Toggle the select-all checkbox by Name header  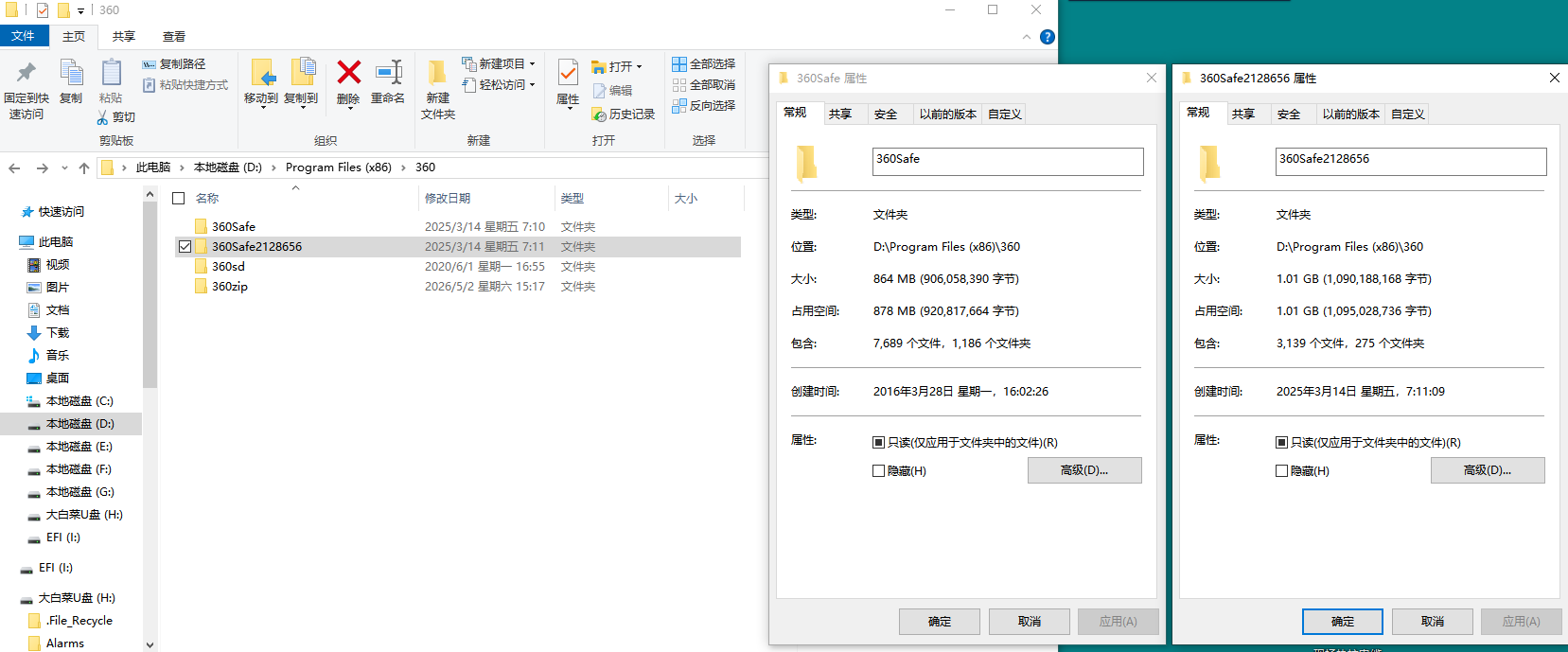click(179, 199)
